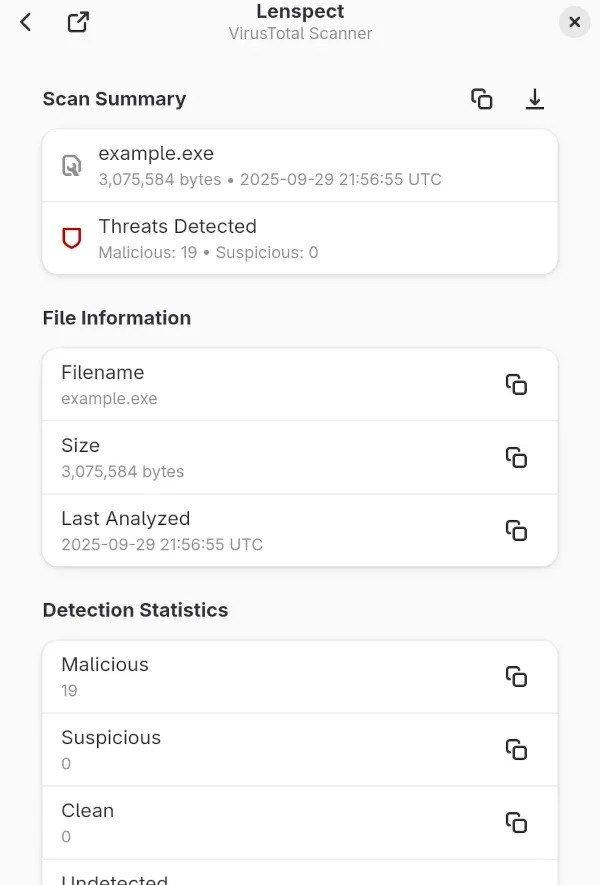Copy the Undetected statistic

click(517, 880)
